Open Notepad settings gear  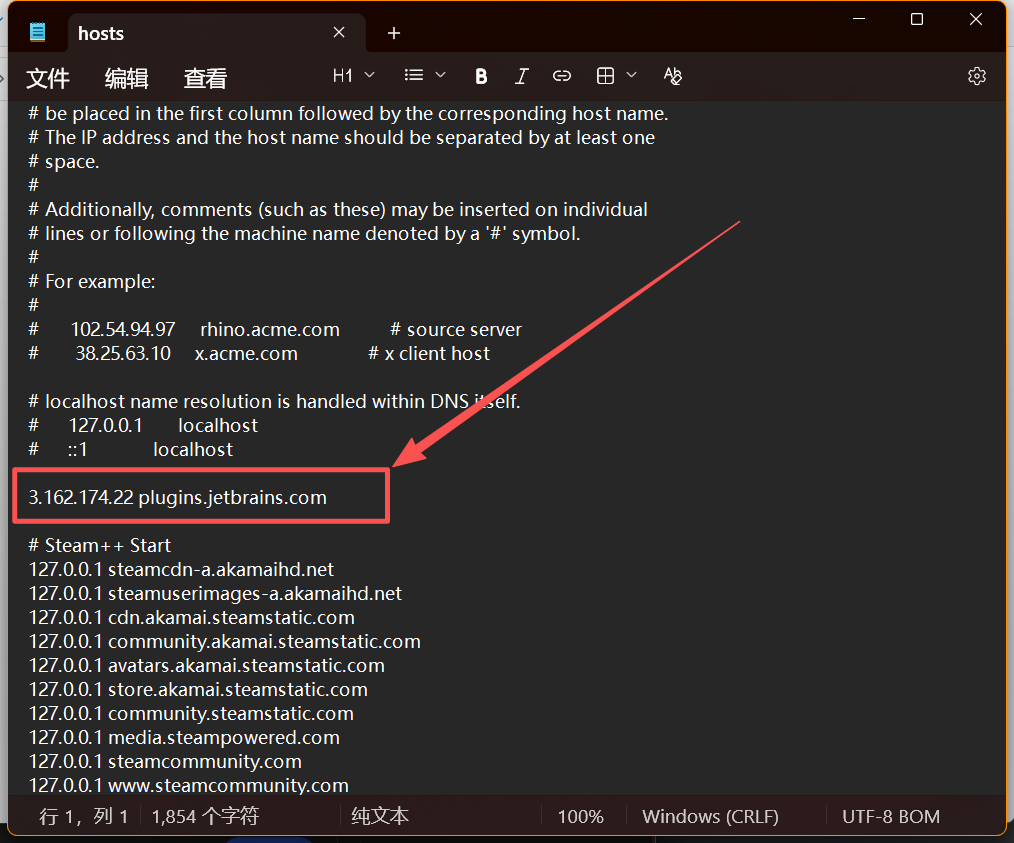coord(976,76)
